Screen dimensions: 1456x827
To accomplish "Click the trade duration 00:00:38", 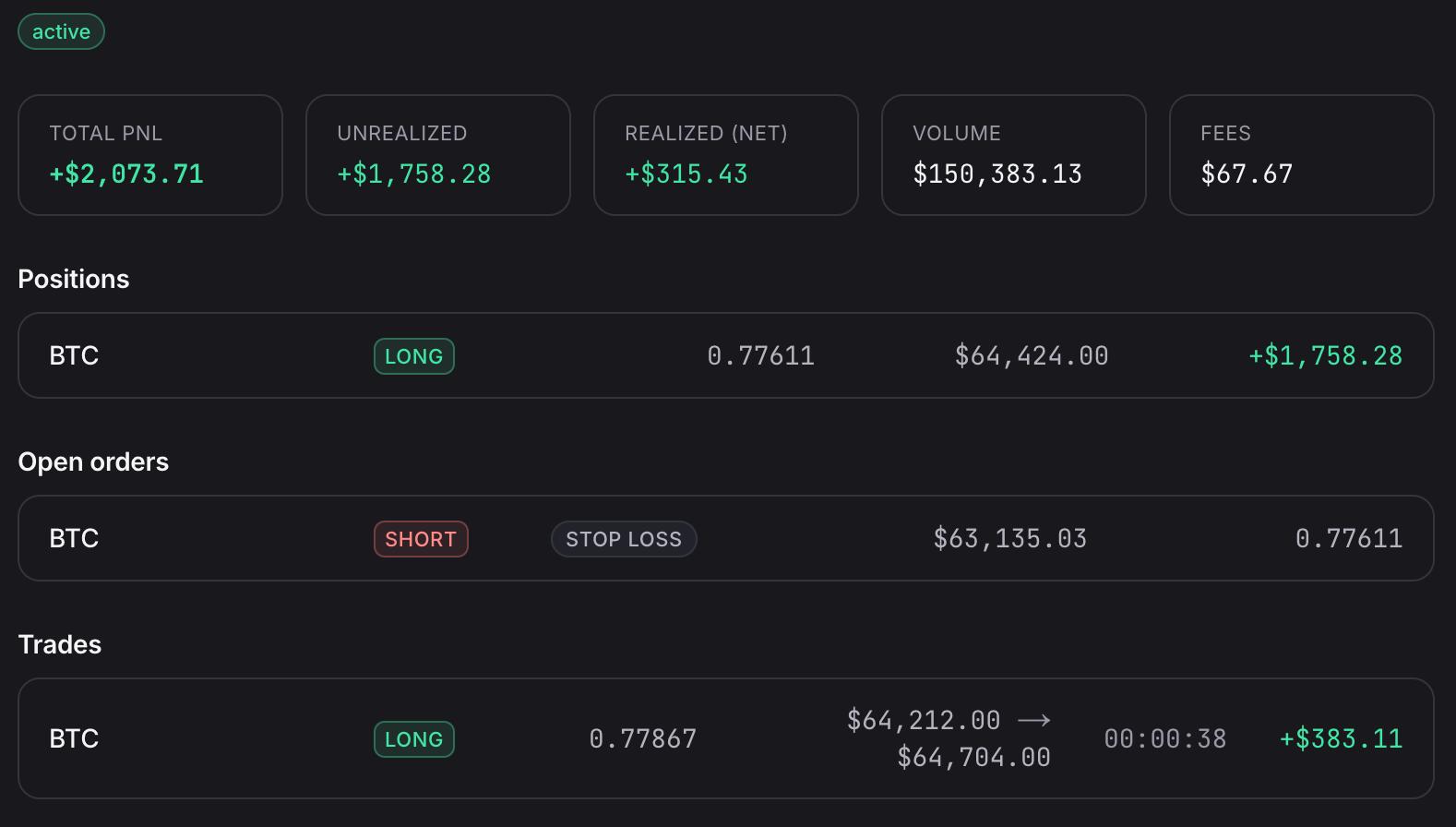I will [x=1165, y=739].
